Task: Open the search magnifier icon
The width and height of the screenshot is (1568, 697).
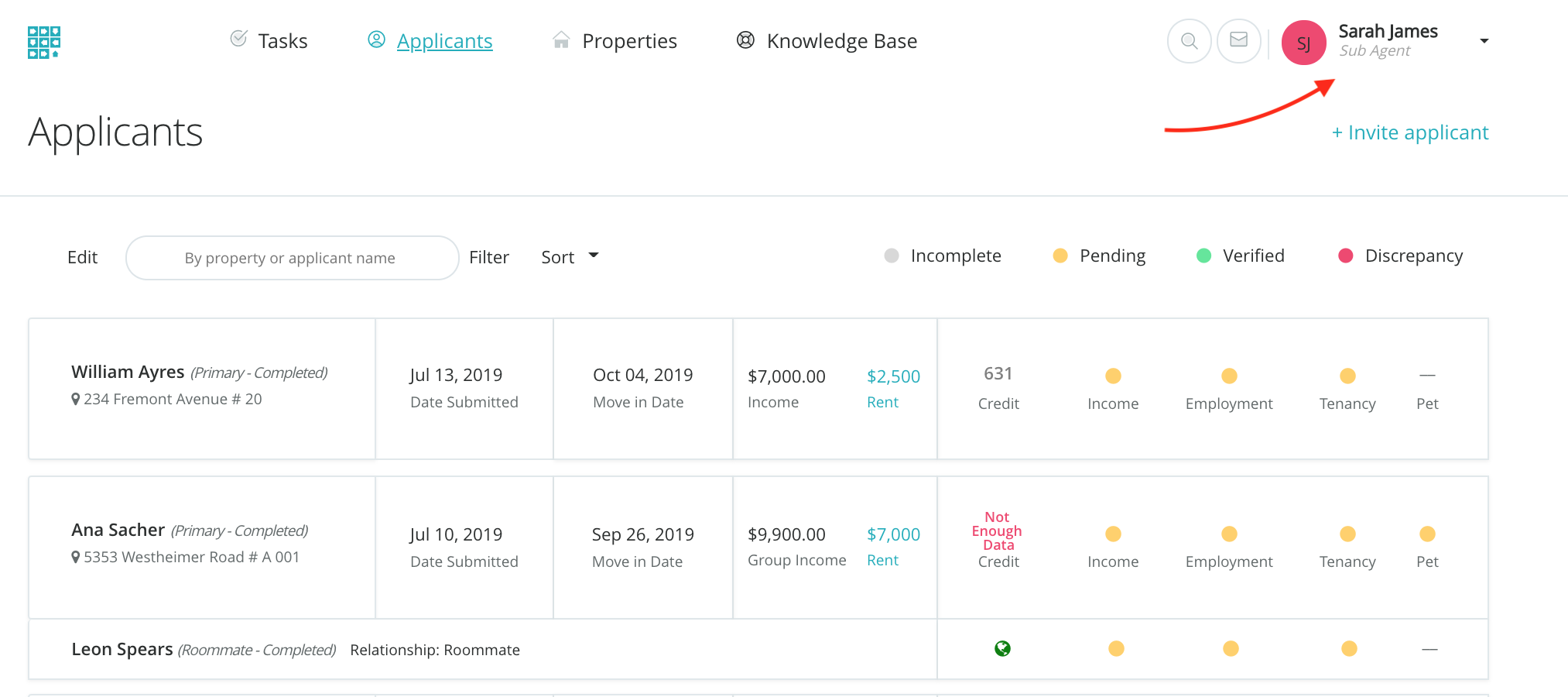Action: pyautogui.click(x=1189, y=41)
